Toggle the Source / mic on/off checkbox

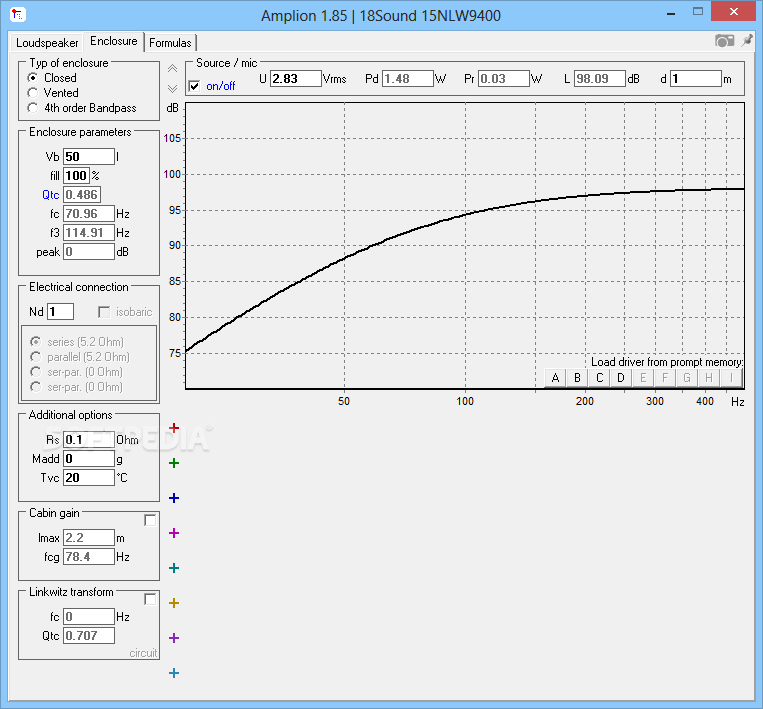pyautogui.click(x=194, y=86)
